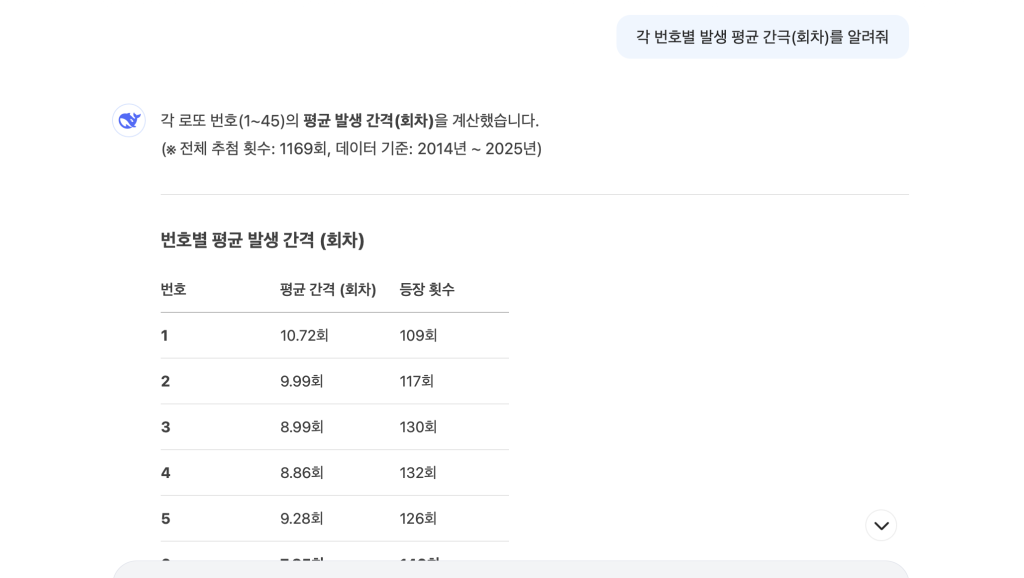Image resolution: width=1024 pixels, height=578 pixels.
Task: Select the 117회 cell
Action: point(417,381)
